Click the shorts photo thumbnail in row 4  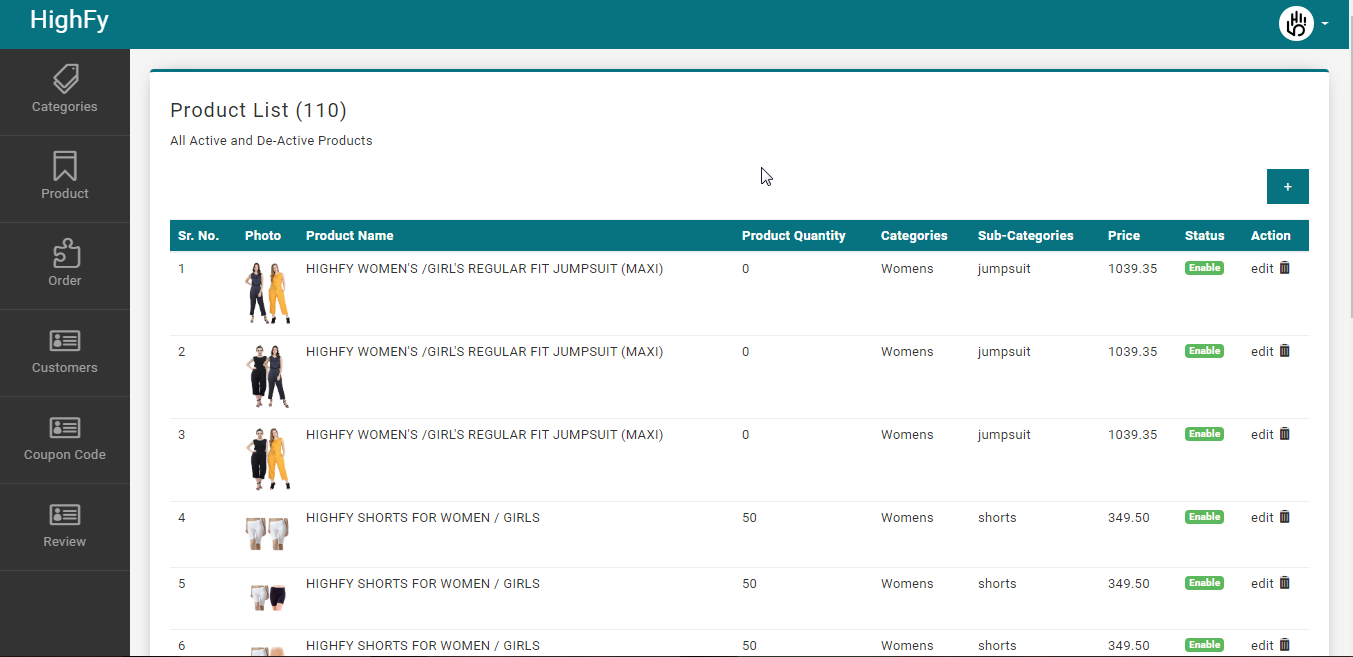click(267, 534)
